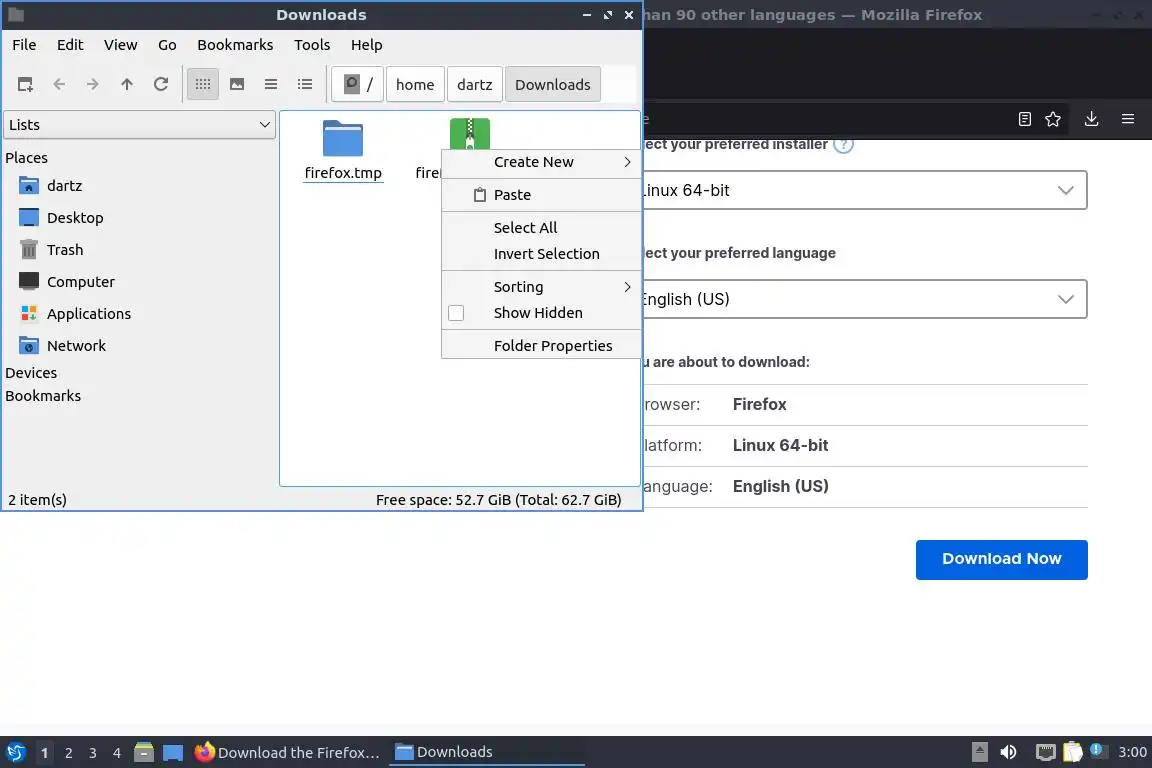Open the Bookmarks menu
The height and width of the screenshot is (768, 1152).
point(235,45)
